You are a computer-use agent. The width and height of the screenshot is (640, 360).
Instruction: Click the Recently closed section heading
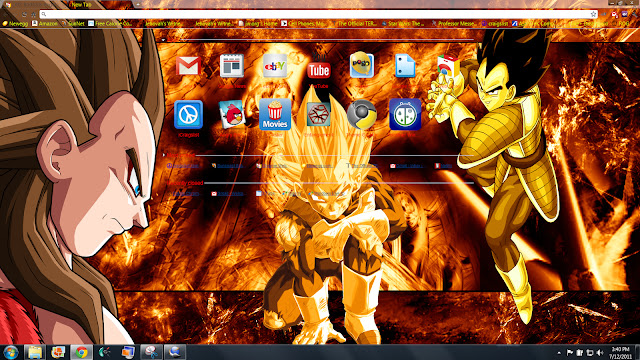click(185, 183)
